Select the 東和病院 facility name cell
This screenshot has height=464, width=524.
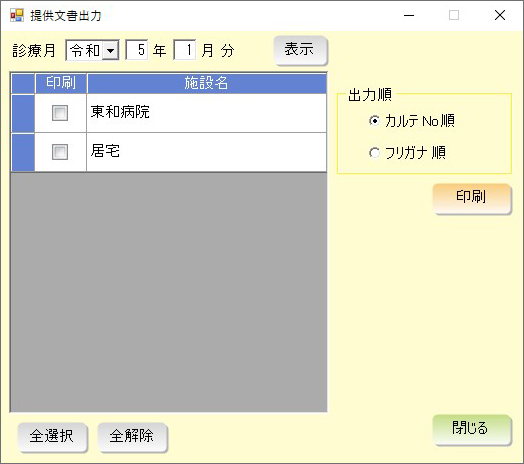(x=207, y=113)
